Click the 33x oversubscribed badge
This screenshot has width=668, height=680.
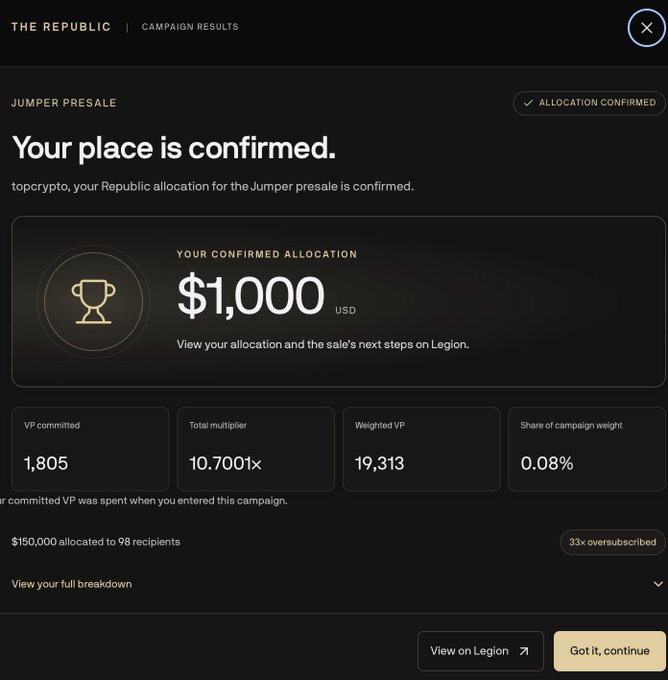coord(612,542)
